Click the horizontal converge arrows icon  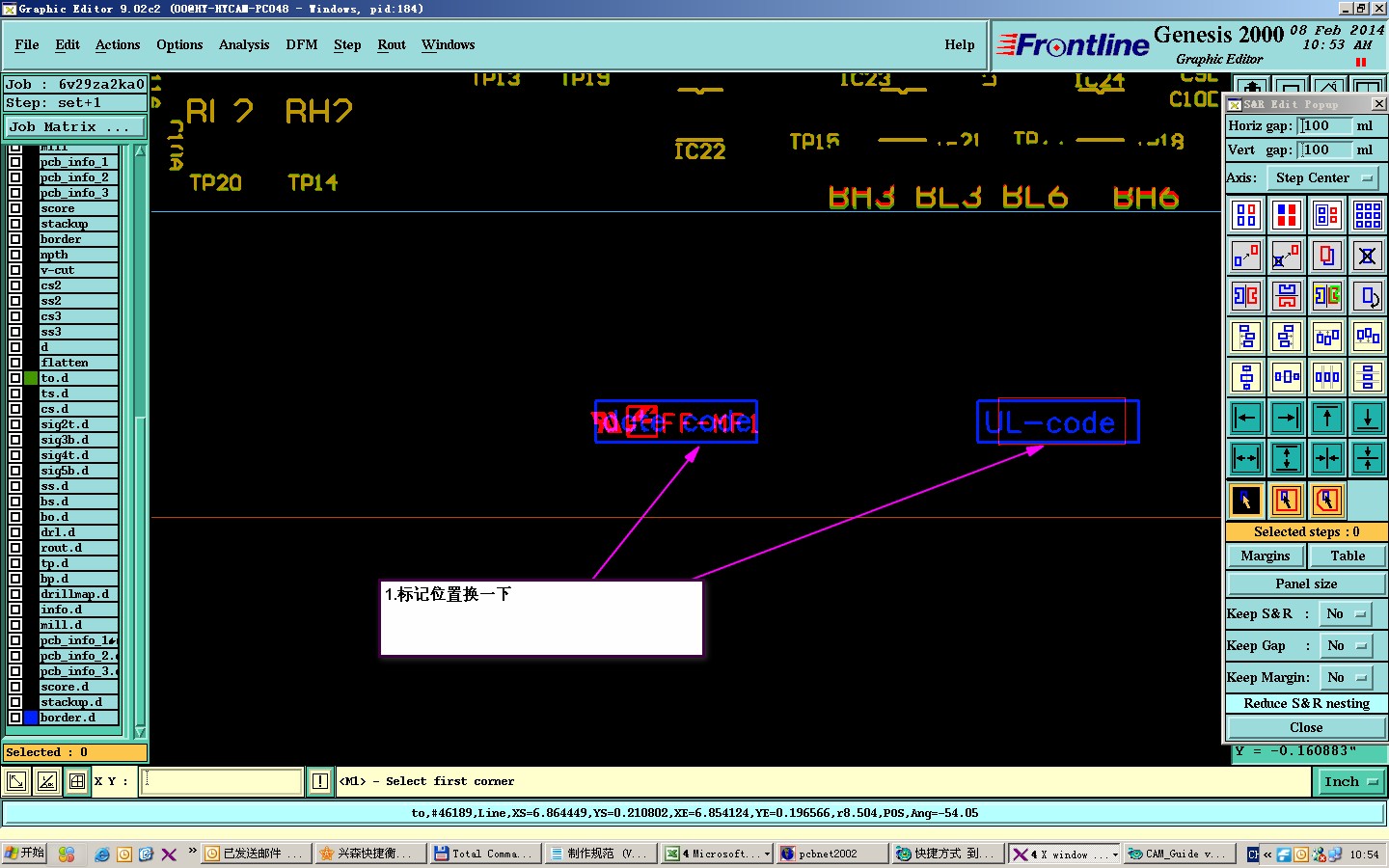point(1327,458)
